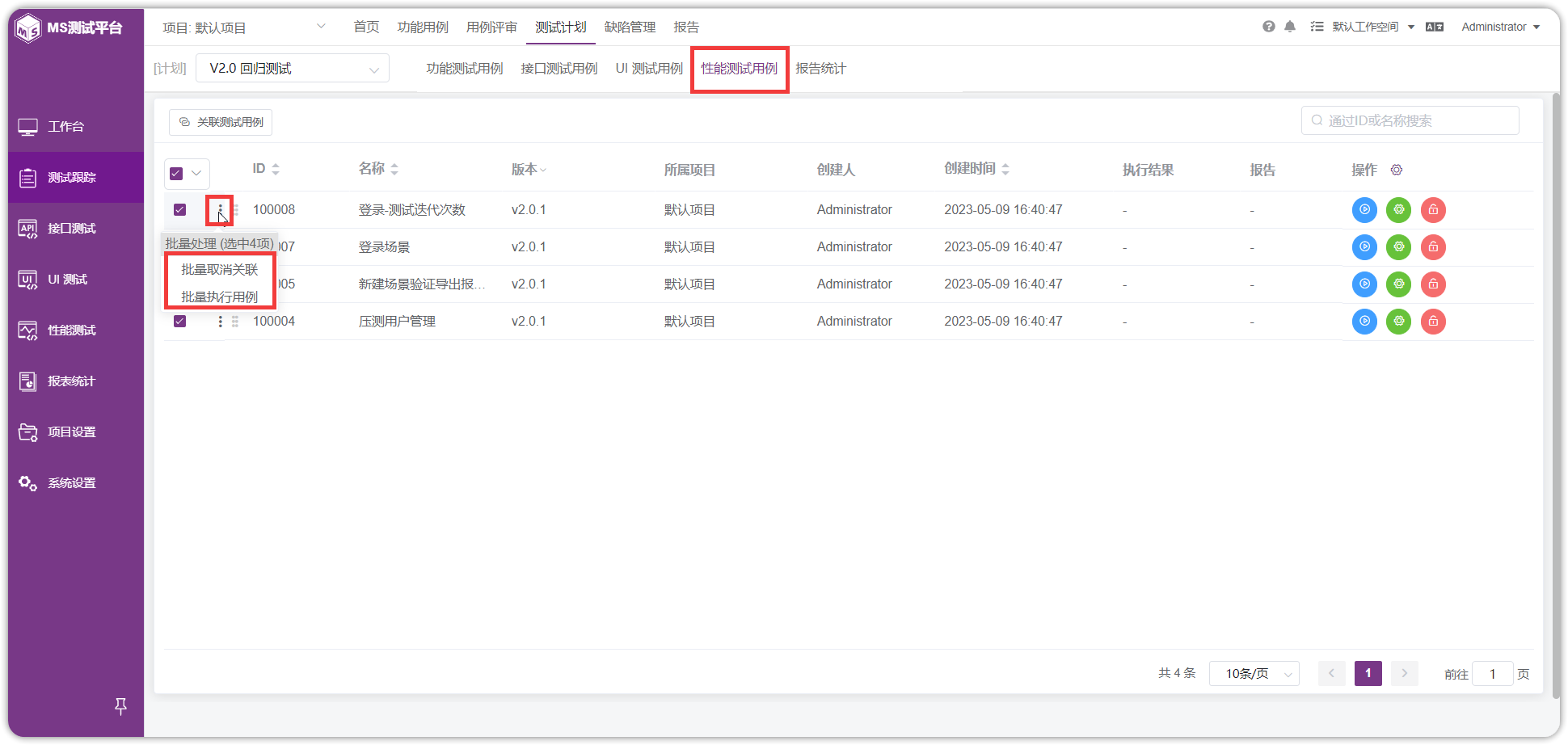Click the green settings icon for 登录场景 row
The image size is (1568, 745).
(1398, 247)
